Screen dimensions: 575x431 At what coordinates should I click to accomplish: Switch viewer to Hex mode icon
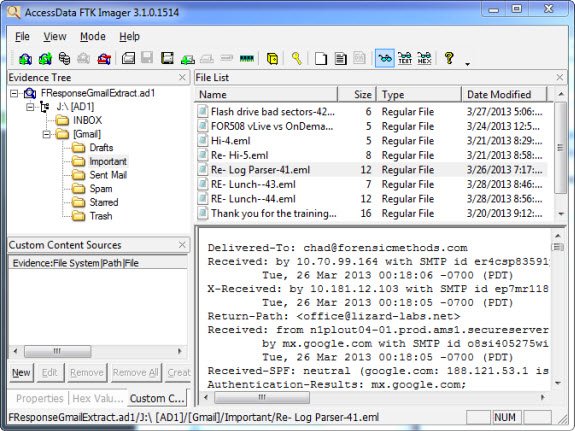point(424,58)
